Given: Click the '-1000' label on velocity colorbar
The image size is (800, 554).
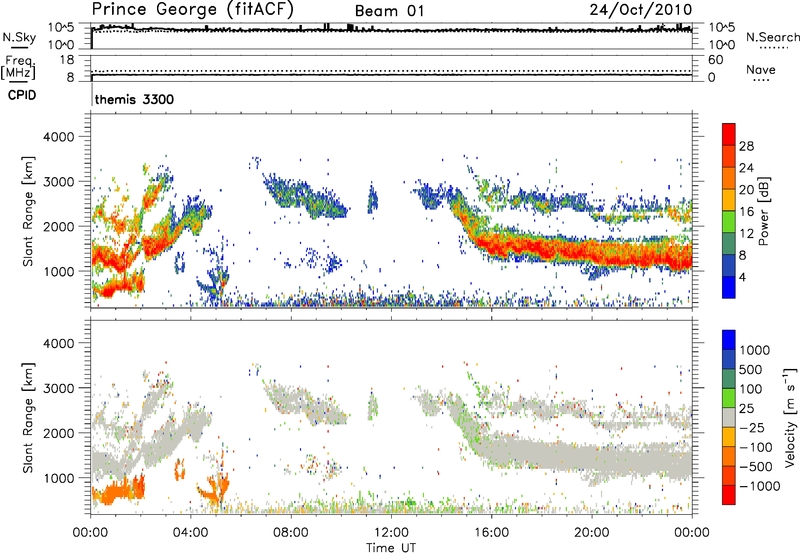Looking at the screenshot, I should (x=759, y=486).
